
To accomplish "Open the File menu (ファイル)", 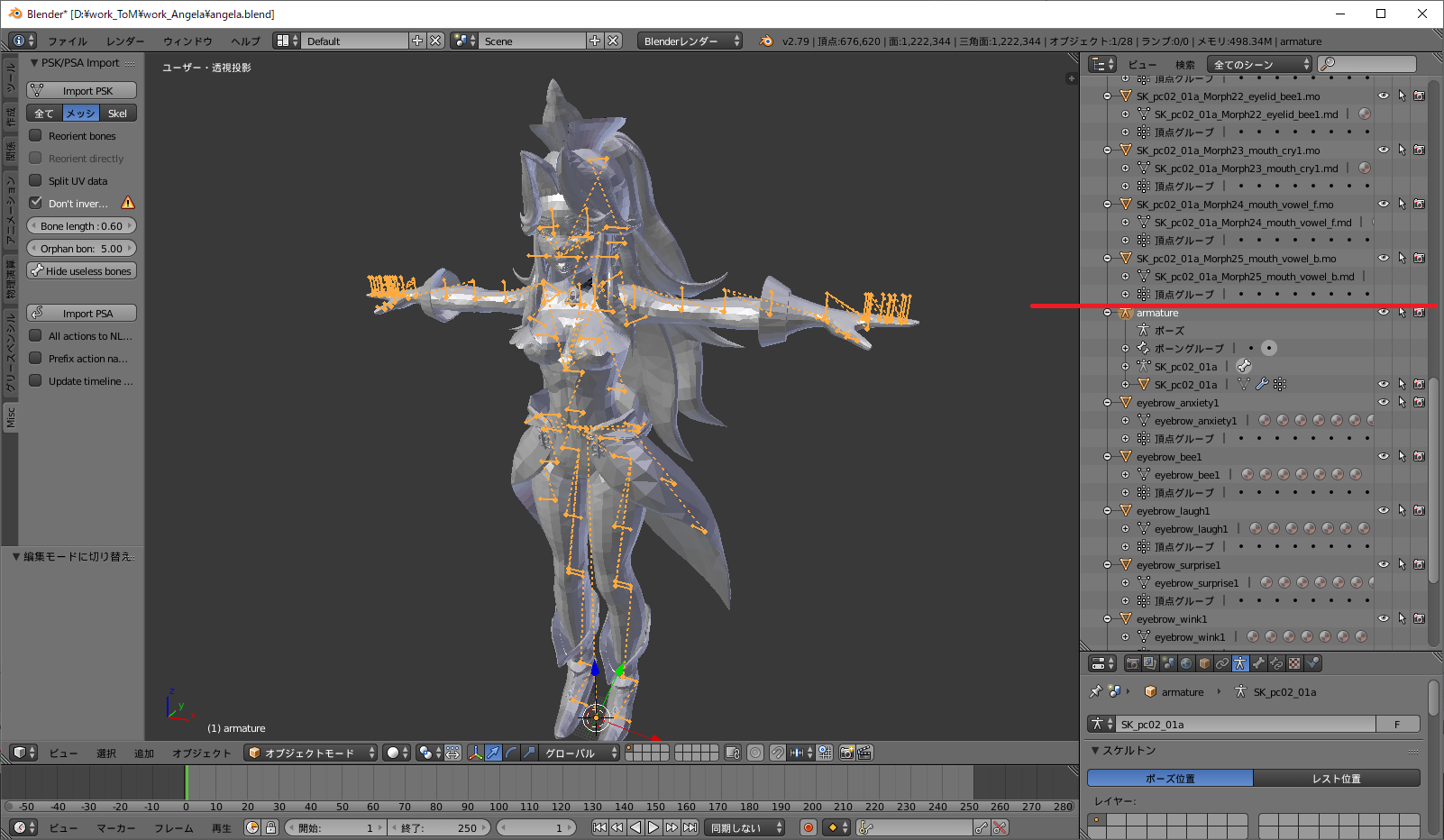I will tap(68, 41).
